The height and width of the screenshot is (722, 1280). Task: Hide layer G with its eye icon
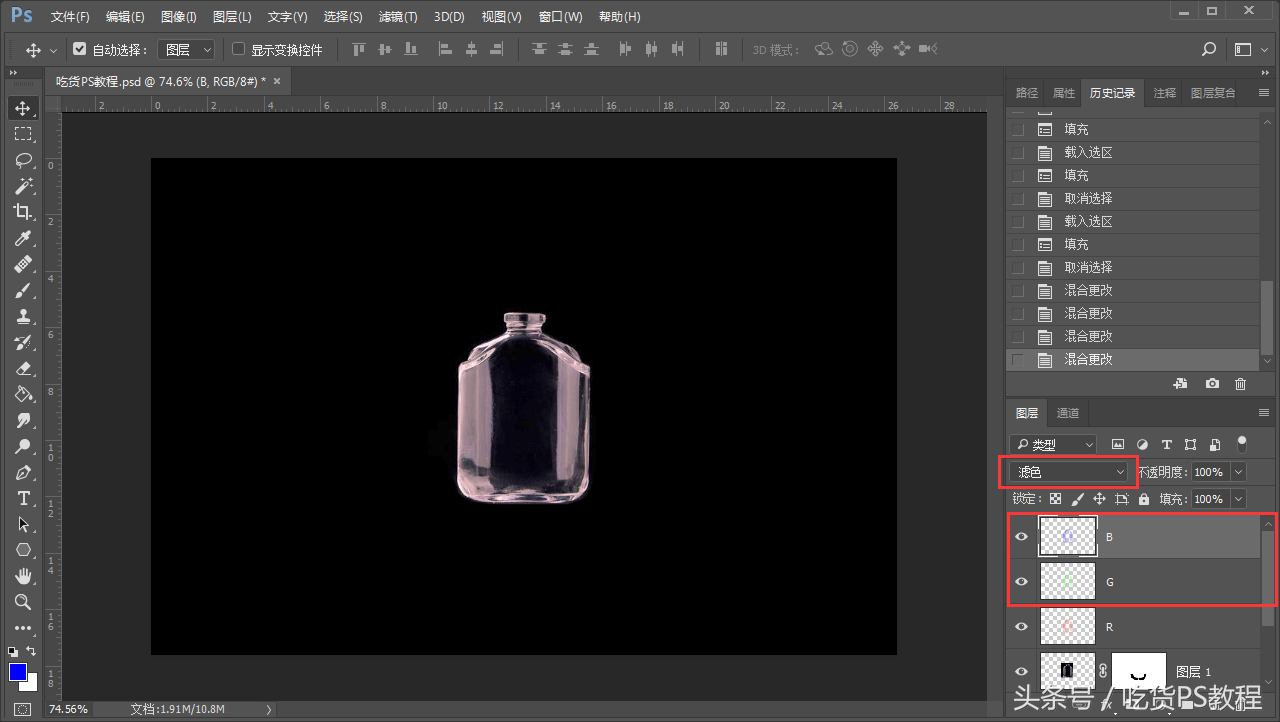pyautogui.click(x=1022, y=582)
